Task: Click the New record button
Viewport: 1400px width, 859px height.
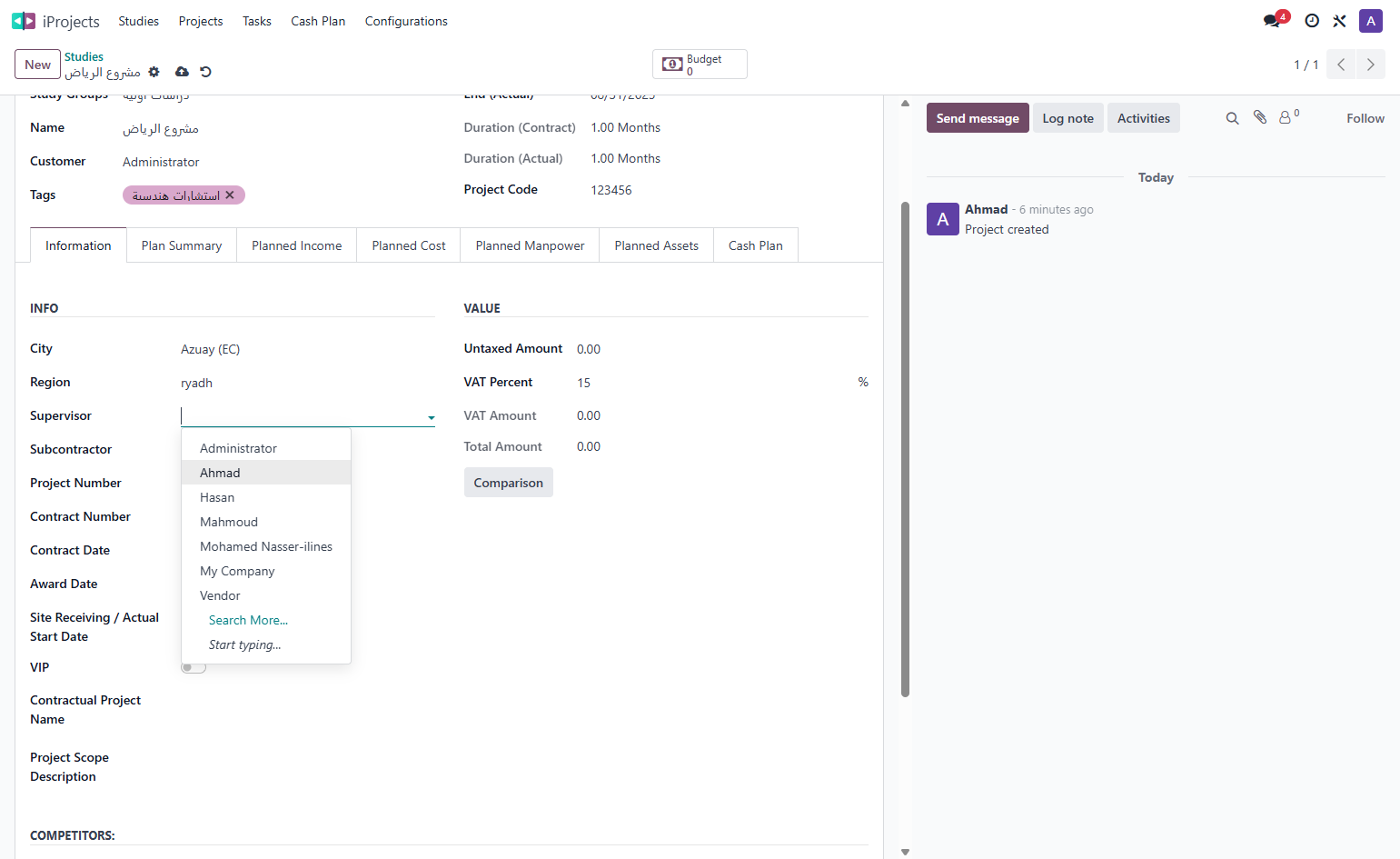Action: coord(37,65)
